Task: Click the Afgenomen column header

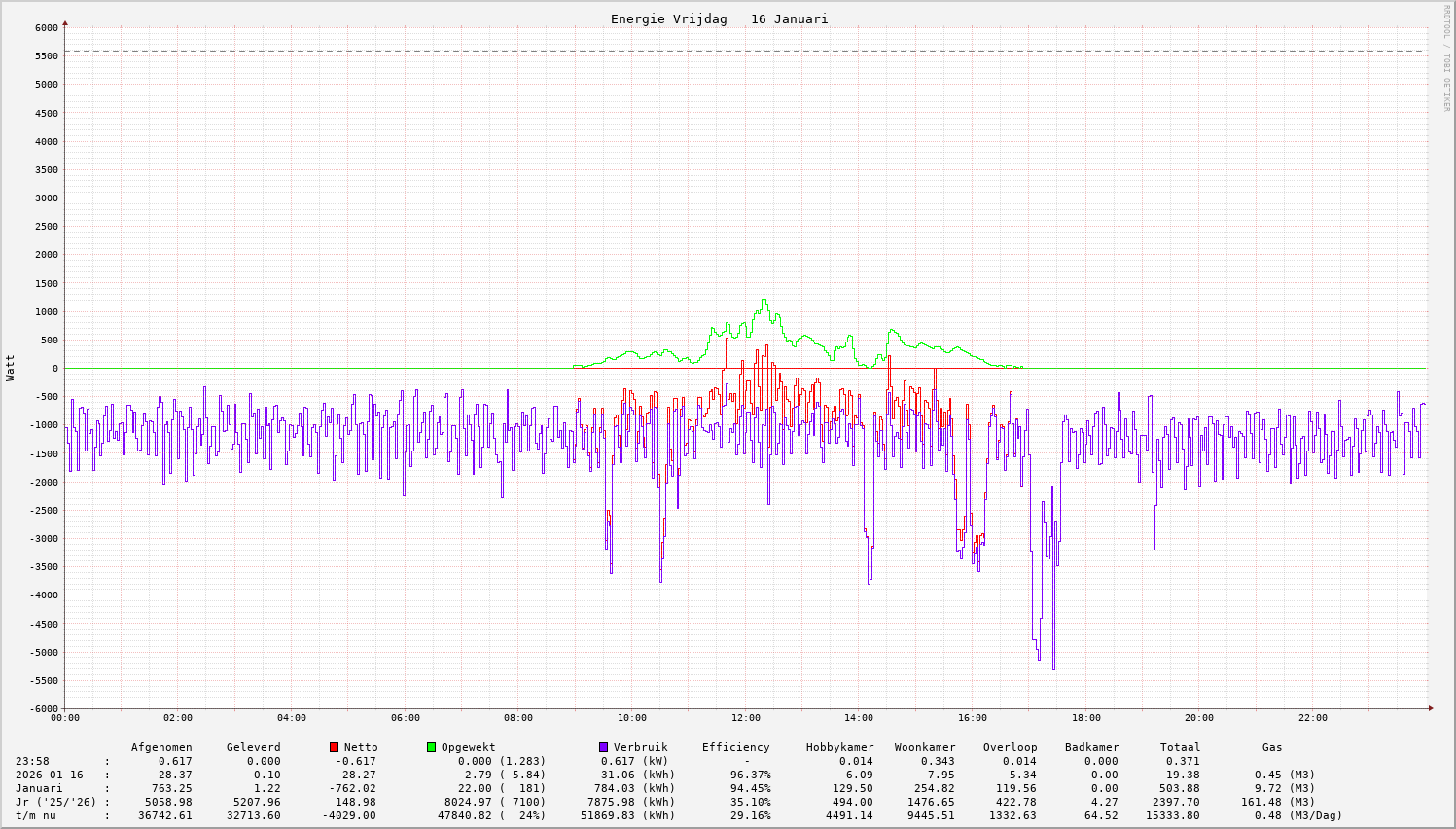Action: tap(161, 747)
